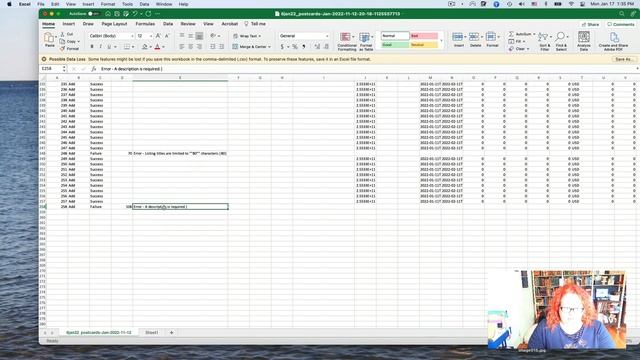Open the Comments button
The image size is (640, 360).
click(620, 24)
